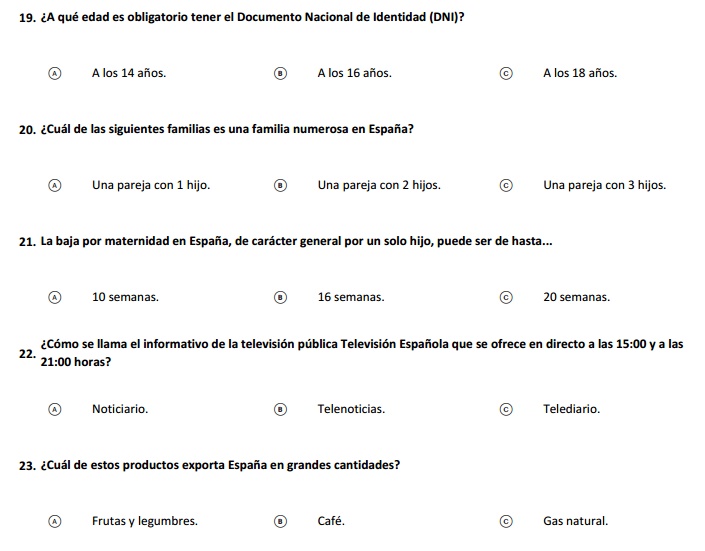
Task: Select 'Una pareja con 1 hijo' bubble
Action: tap(54, 185)
